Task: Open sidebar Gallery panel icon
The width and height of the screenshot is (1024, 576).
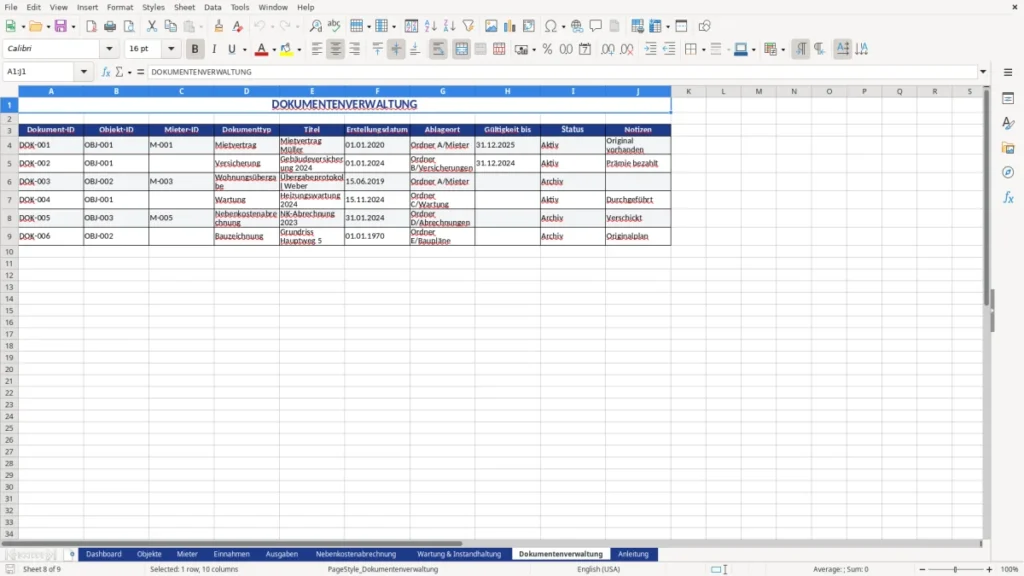Action: tap(1008, 148)
